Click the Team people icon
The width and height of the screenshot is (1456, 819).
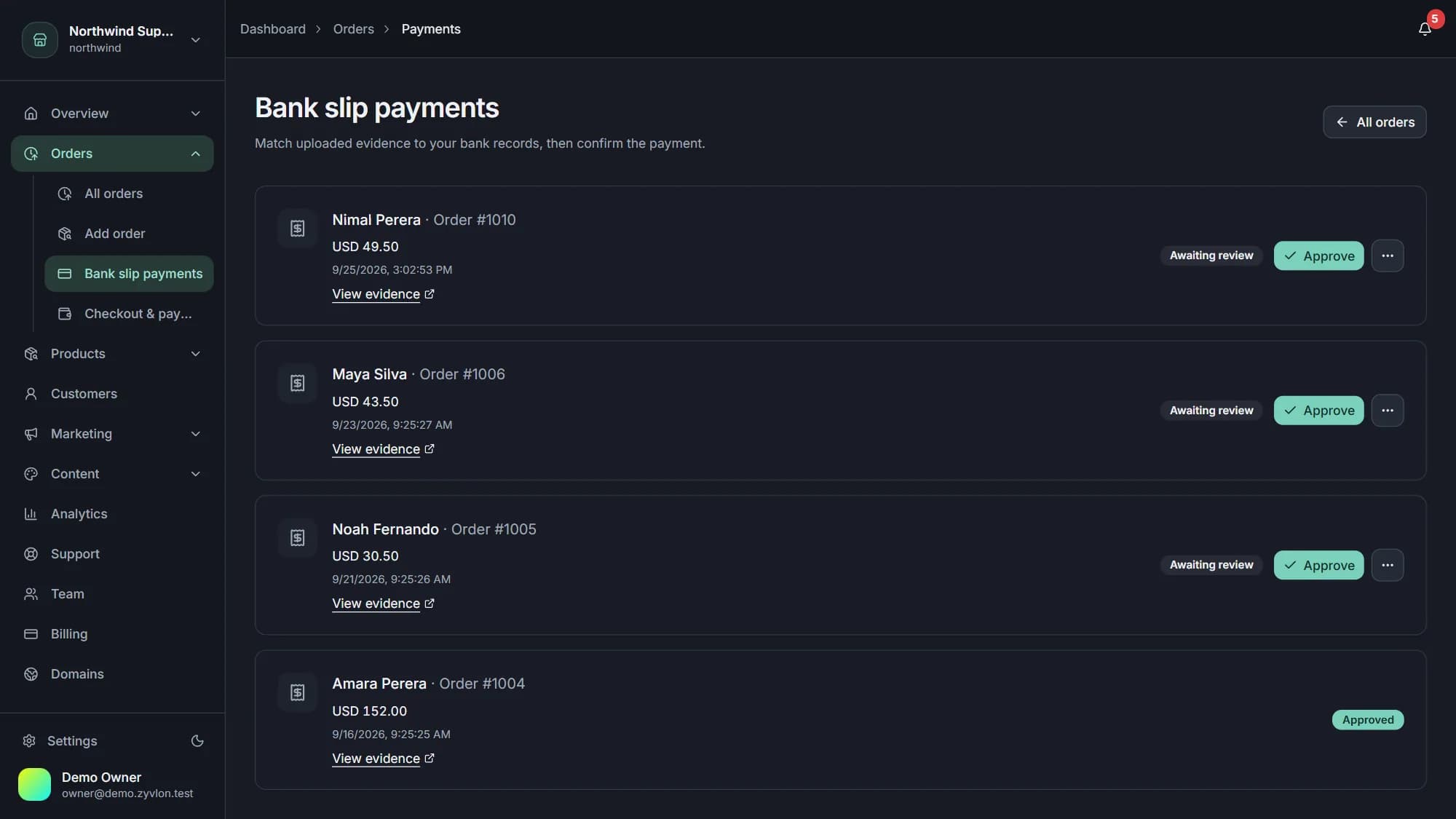31,594
